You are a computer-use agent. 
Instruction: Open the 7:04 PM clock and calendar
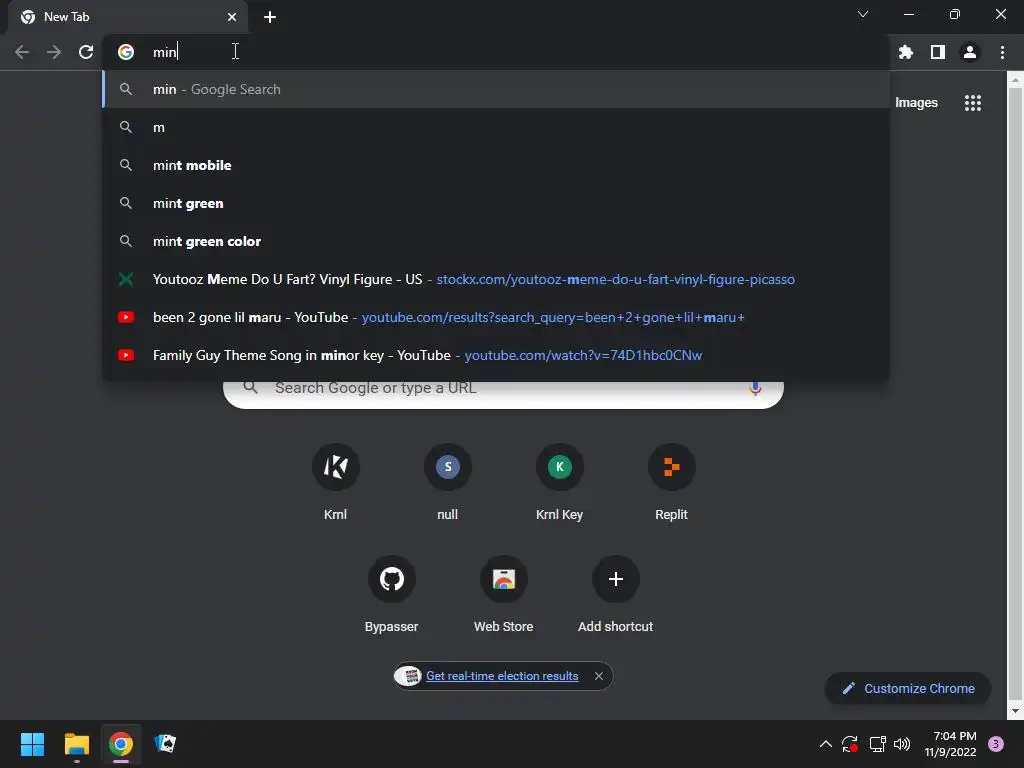click(x=950, y=744)
